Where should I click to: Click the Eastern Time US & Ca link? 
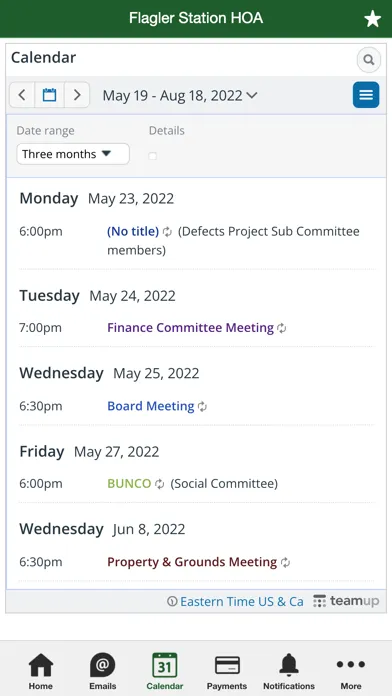click(242, 602)
